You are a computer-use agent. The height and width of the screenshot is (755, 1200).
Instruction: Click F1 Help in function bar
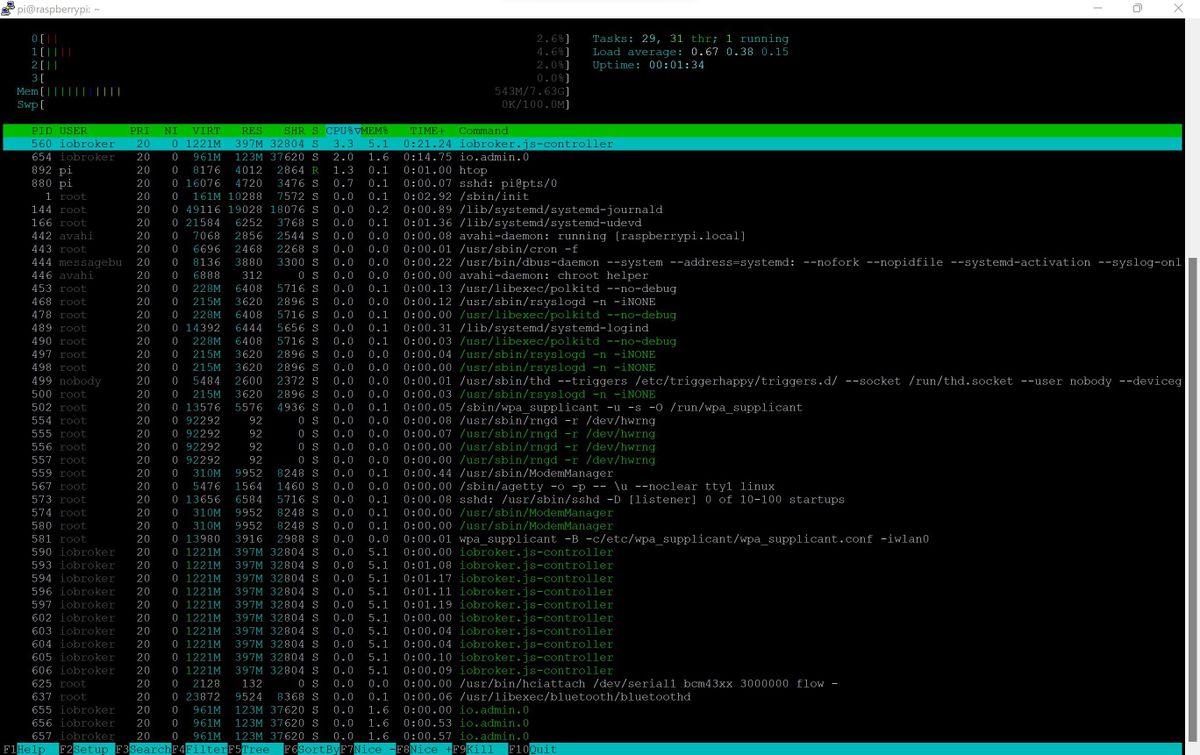23,749
